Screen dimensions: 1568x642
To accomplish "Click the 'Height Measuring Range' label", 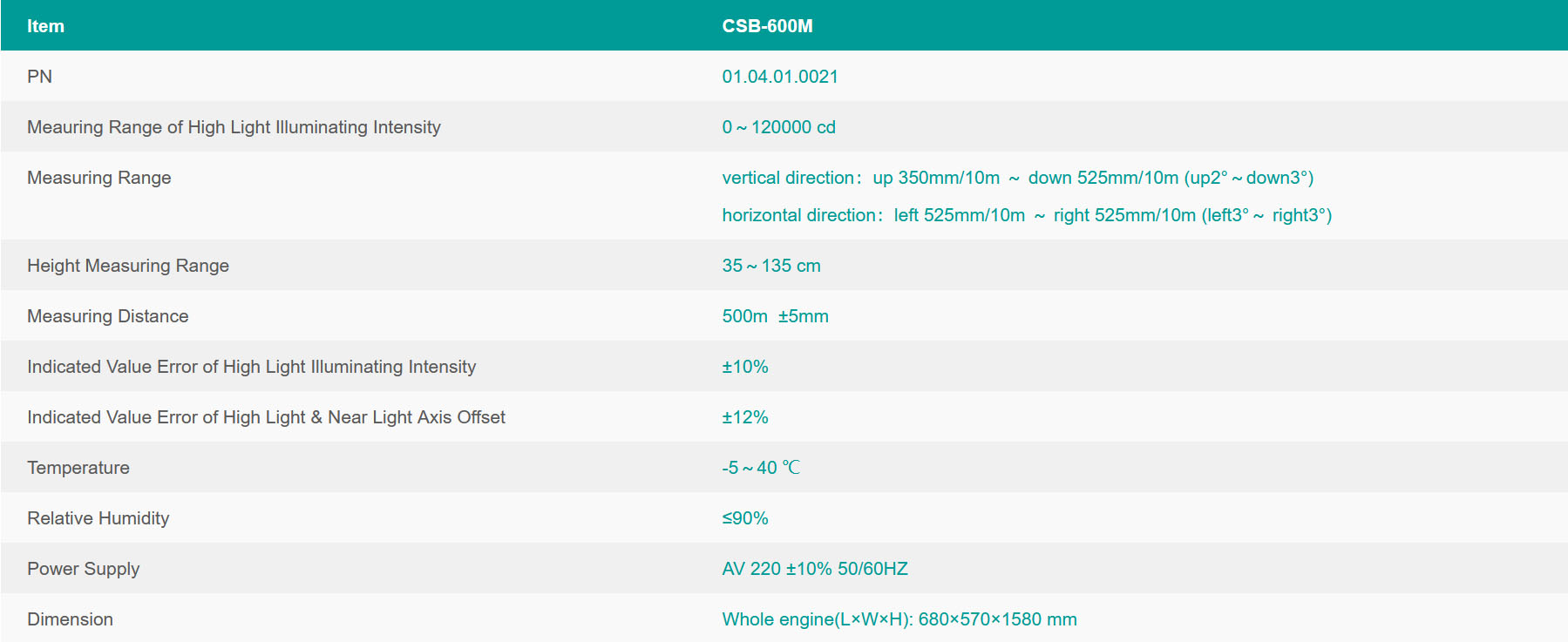I will (x=127, y=266).
